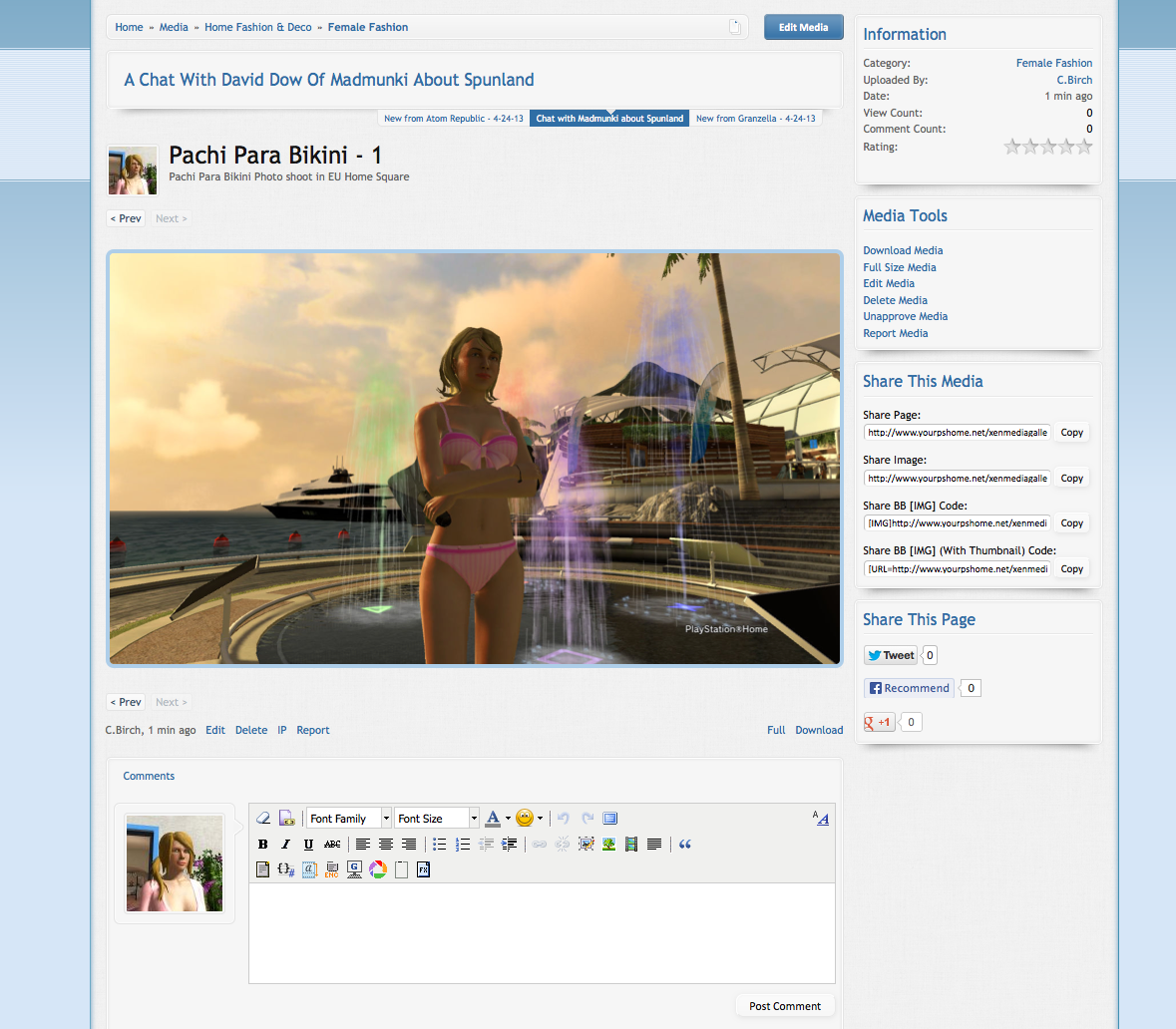Image resolution: width=1176 pixels, height=1029 pixels.
Task: Toggle underline formatting in comment editor
Action: click(308, 845)
